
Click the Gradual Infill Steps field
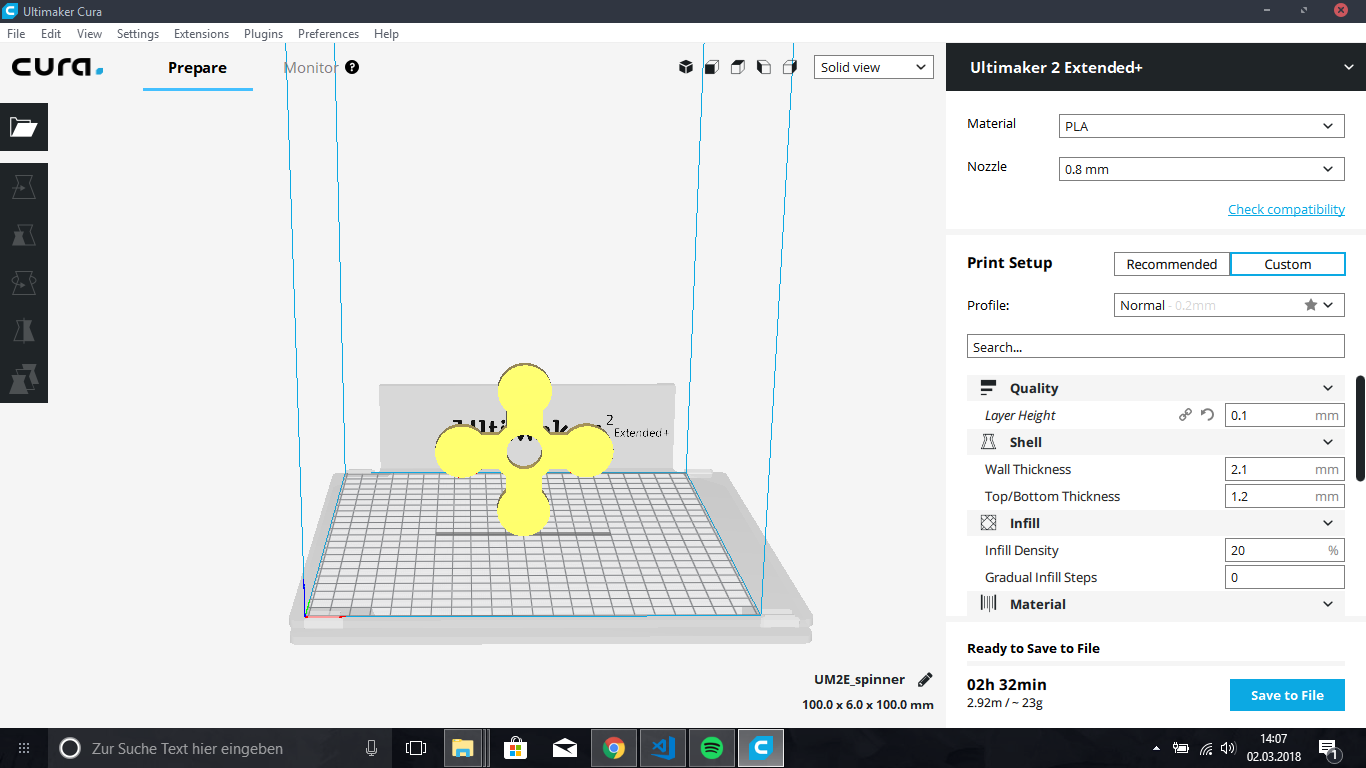pyautogui.click(x=1285, y=577)
